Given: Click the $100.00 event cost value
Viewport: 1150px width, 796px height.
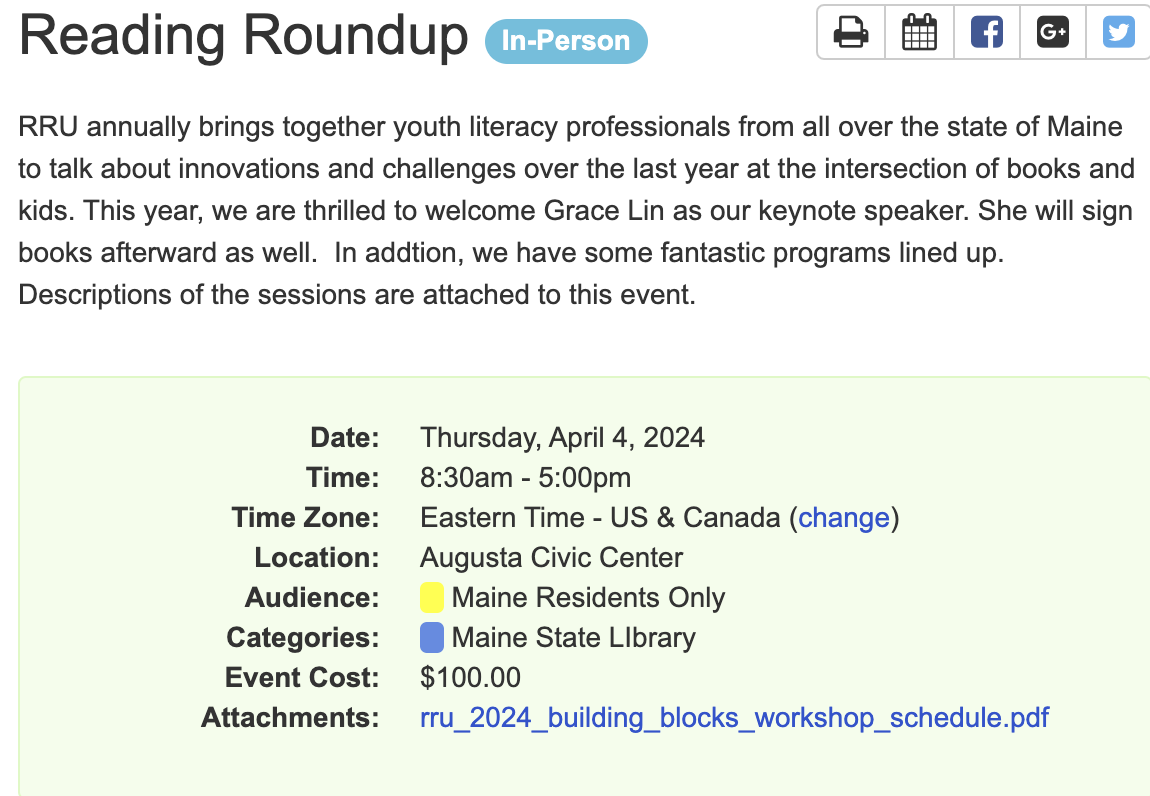Looking at the screenshot, I should (470, 678).
